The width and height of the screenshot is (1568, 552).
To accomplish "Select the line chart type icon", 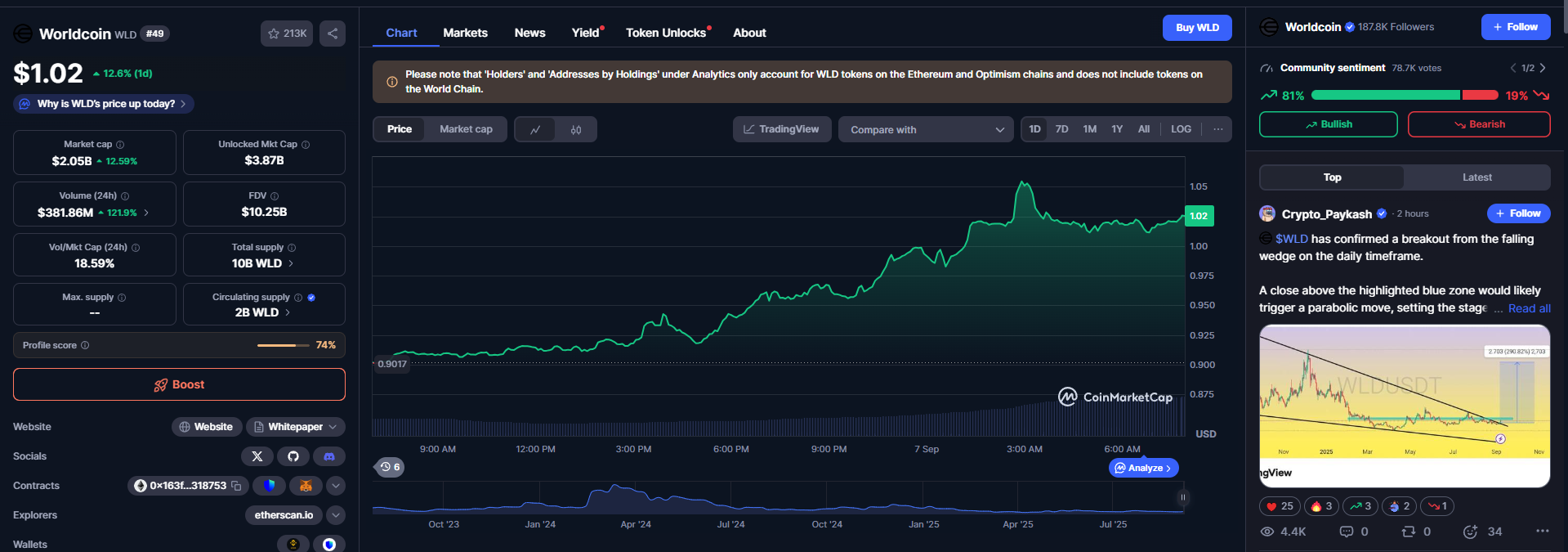I will click(x=535, y=129).
